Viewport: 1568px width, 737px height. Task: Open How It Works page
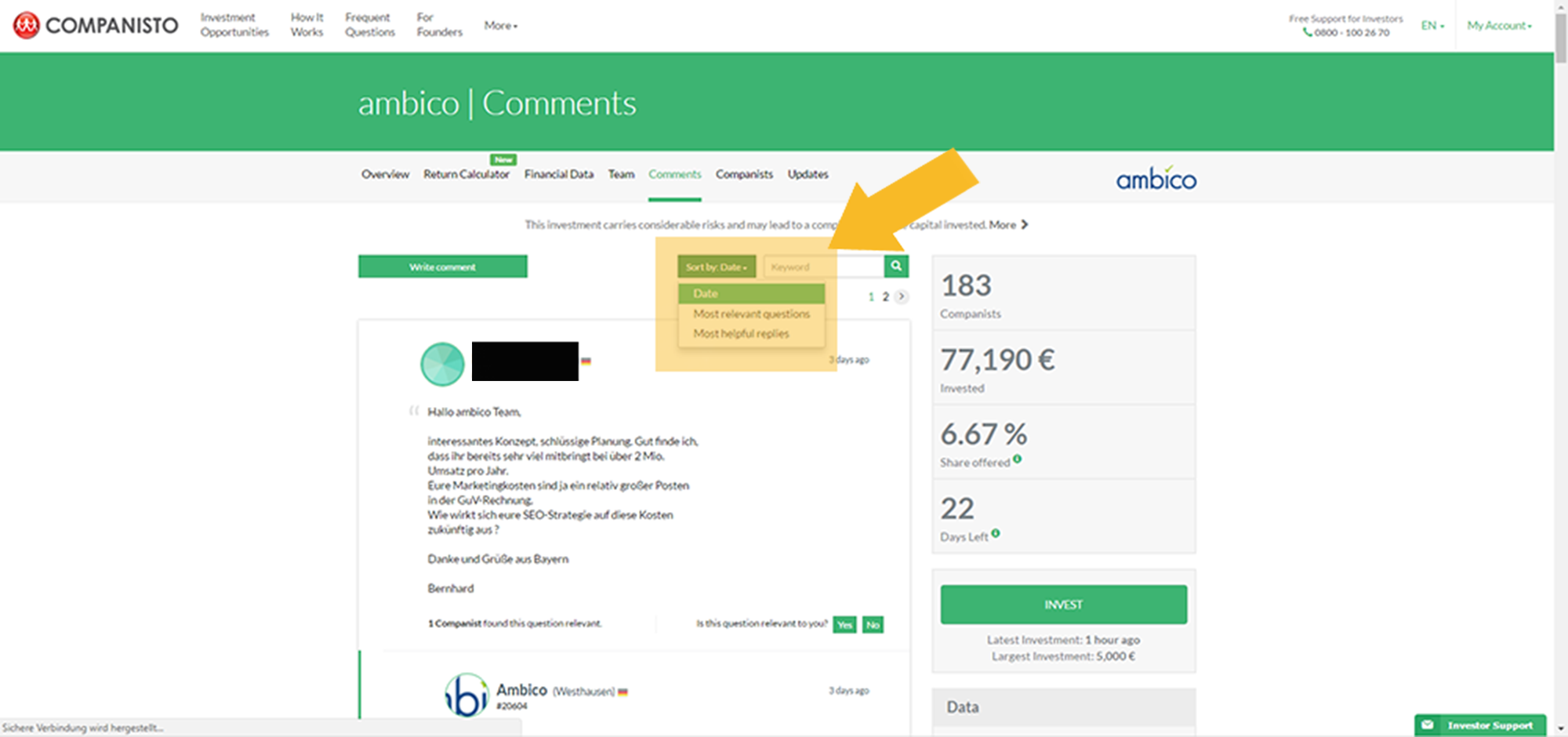[307, 25]
